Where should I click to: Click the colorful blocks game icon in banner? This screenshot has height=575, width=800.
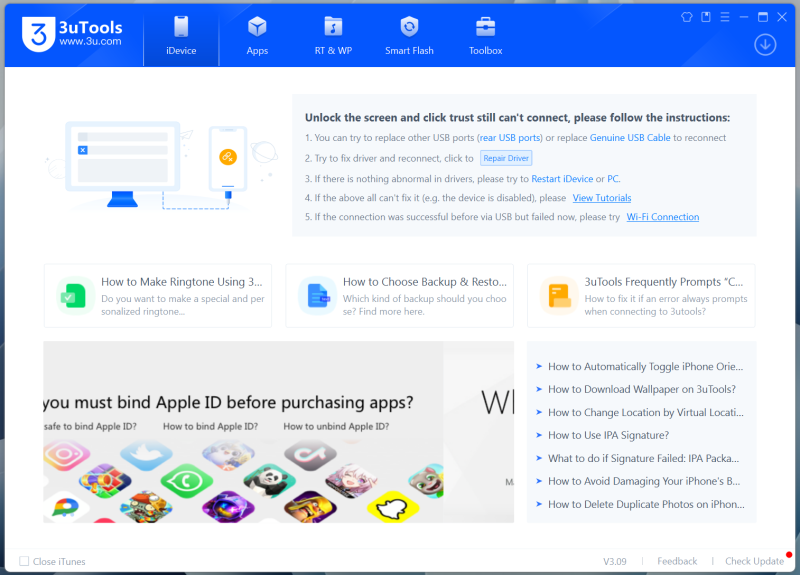pyautogui.click(x=105, y=481)
